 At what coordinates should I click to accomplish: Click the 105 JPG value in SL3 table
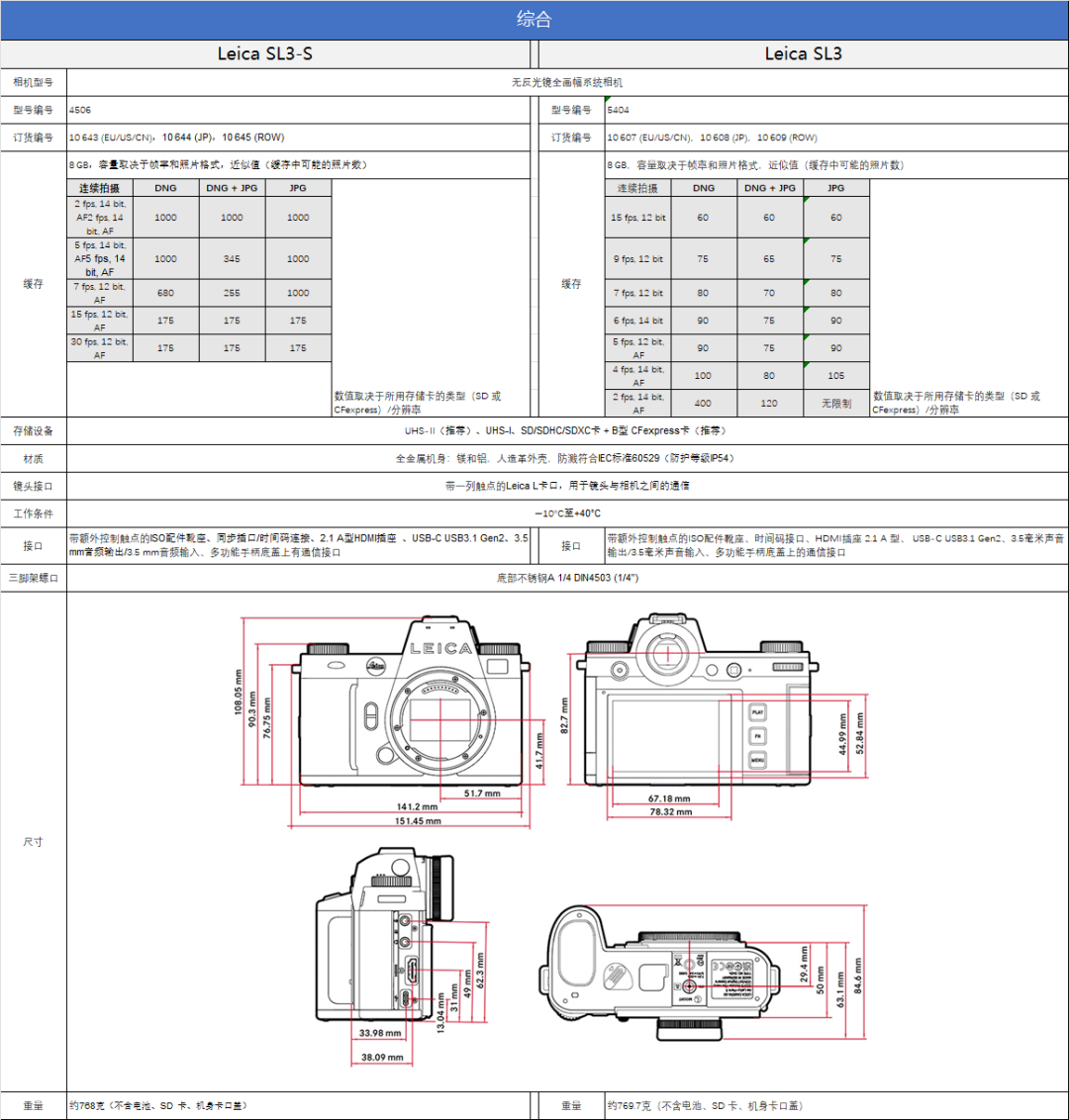836,376
